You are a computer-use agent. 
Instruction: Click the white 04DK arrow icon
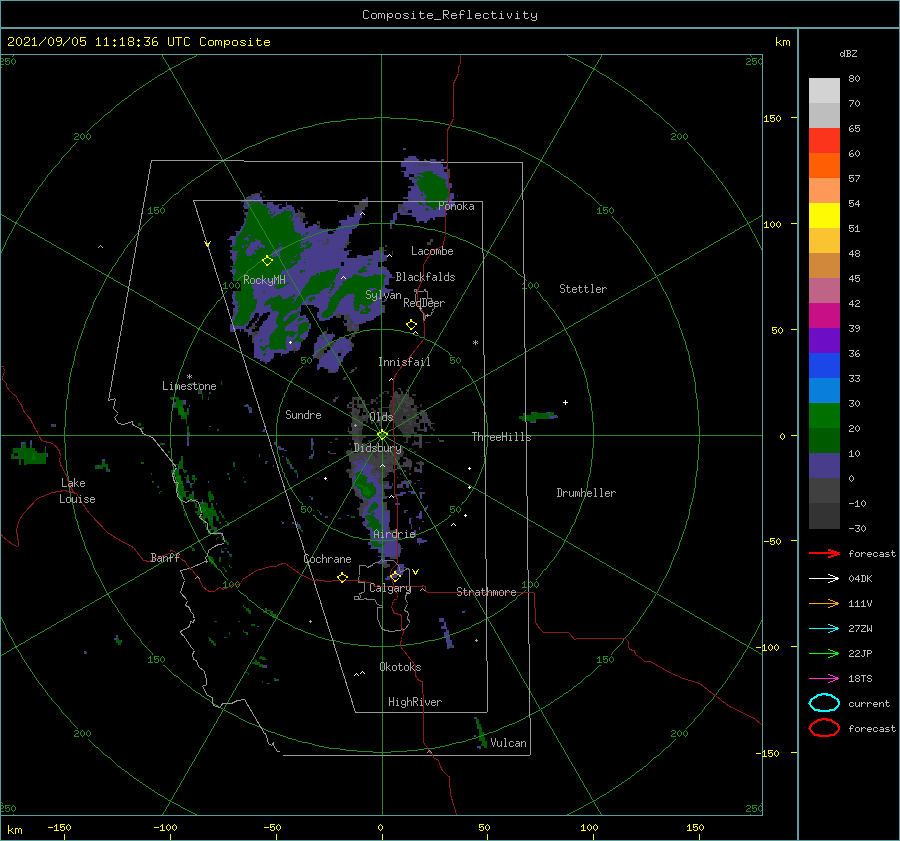click(x=824, y=578)
